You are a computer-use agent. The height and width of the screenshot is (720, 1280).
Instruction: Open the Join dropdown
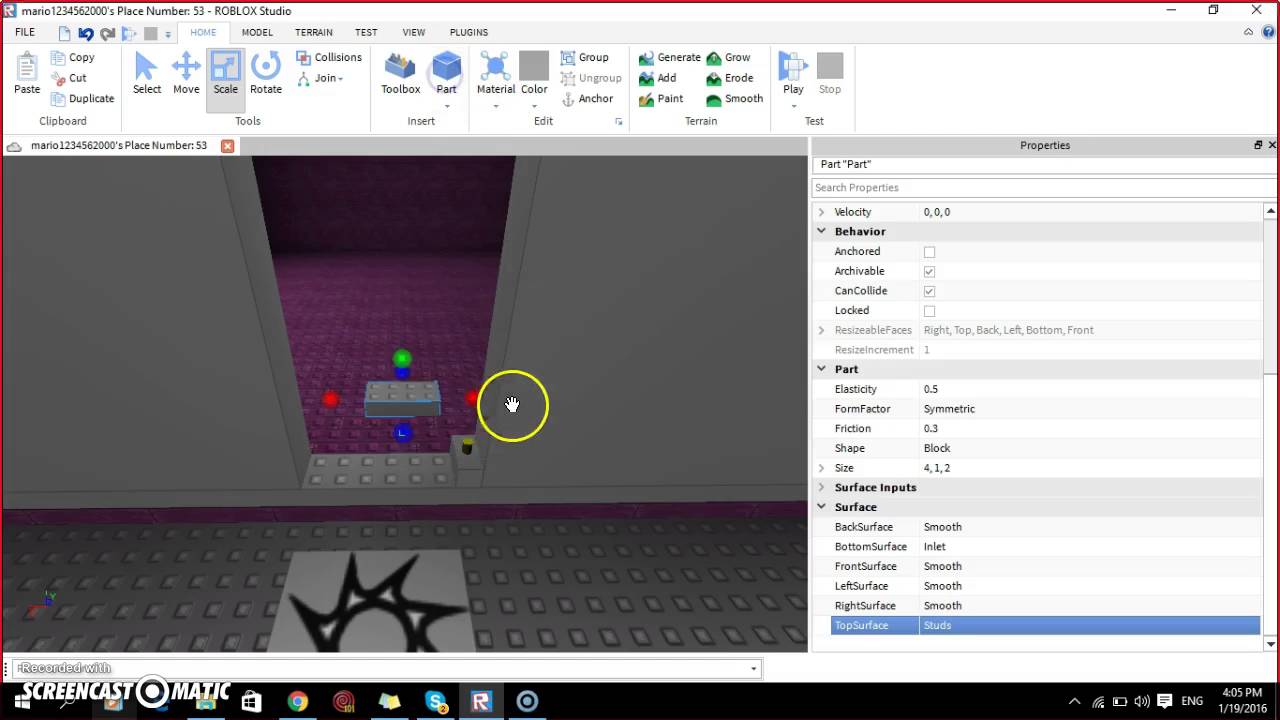[320, 78]
